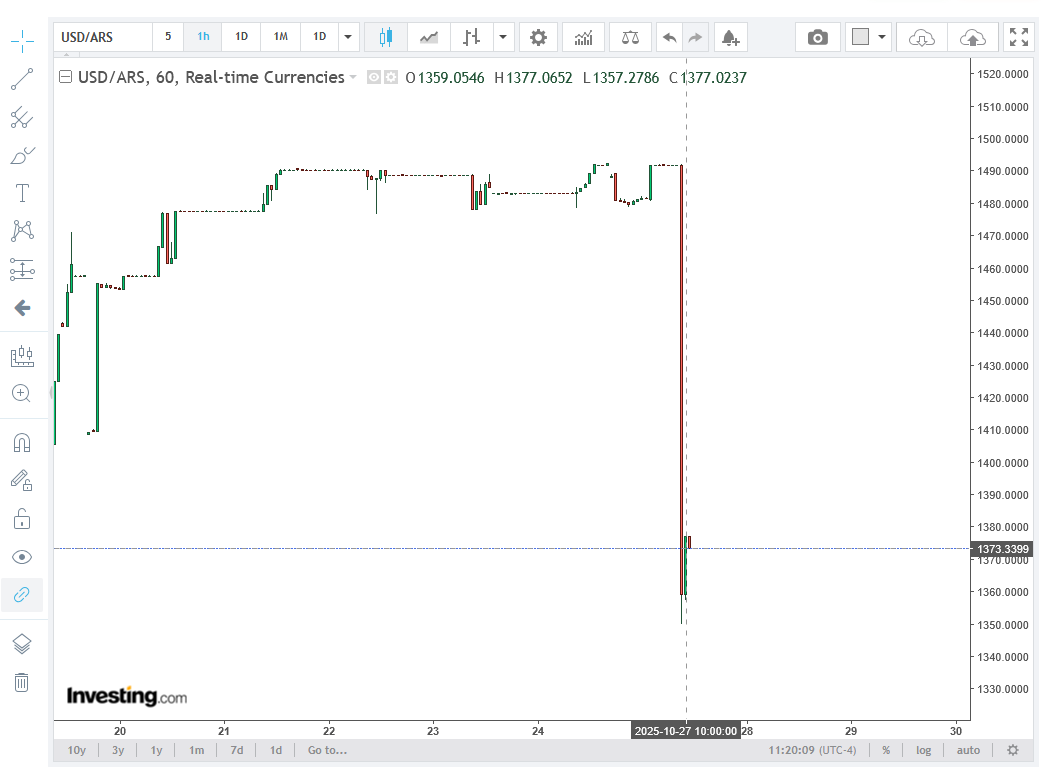Undo the last chart action
Image resolution: width=1048 pixels, height=771 pixels.
pos(670,37)
